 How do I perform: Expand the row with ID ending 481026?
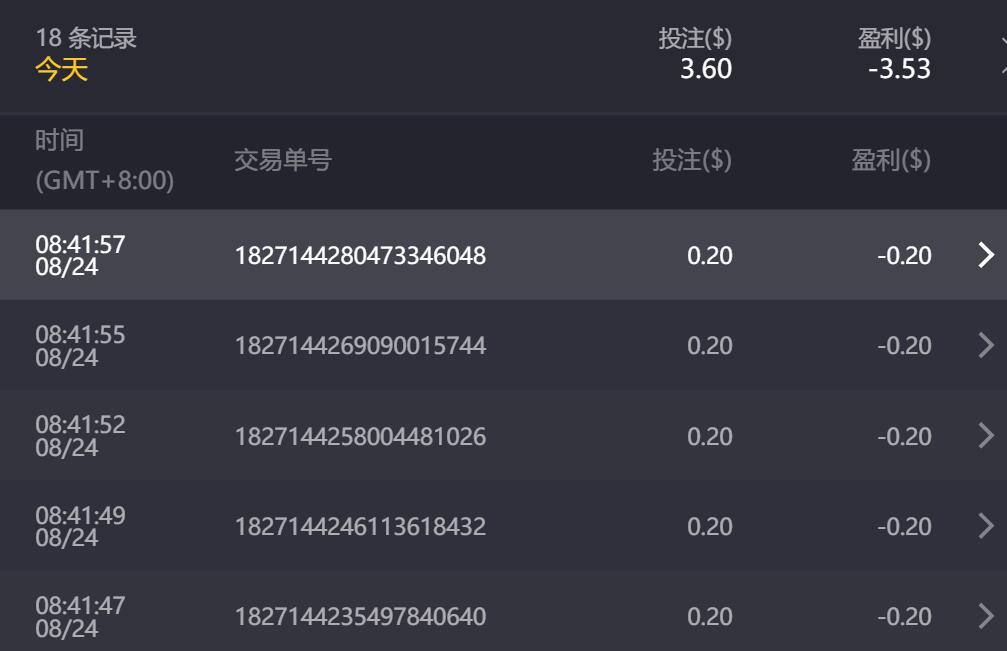(x=986, y=436)
